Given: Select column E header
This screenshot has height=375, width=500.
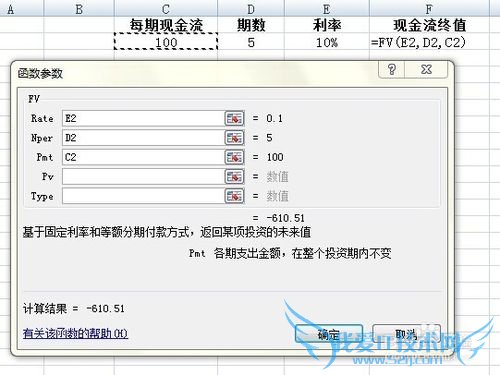Looking at the screenshot, I should pos(327,9).
